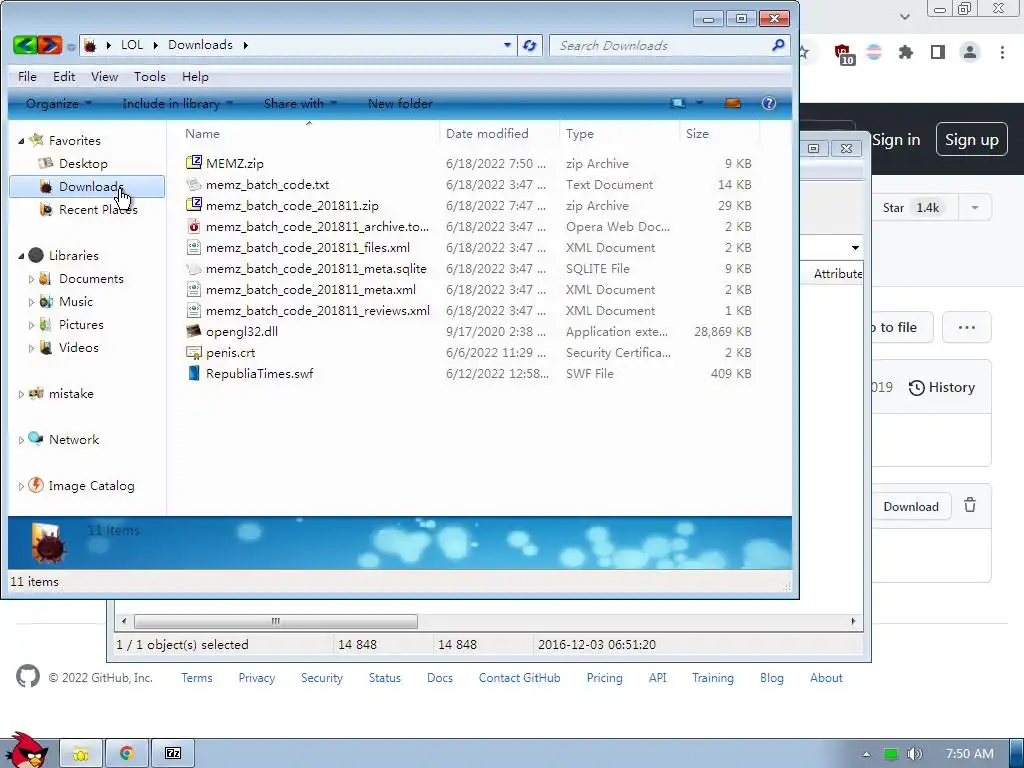The height and width of the screenshot is (768, 1024).
Task: Open the Contact GitHub footer link
Action: click(x=519, y=678)
